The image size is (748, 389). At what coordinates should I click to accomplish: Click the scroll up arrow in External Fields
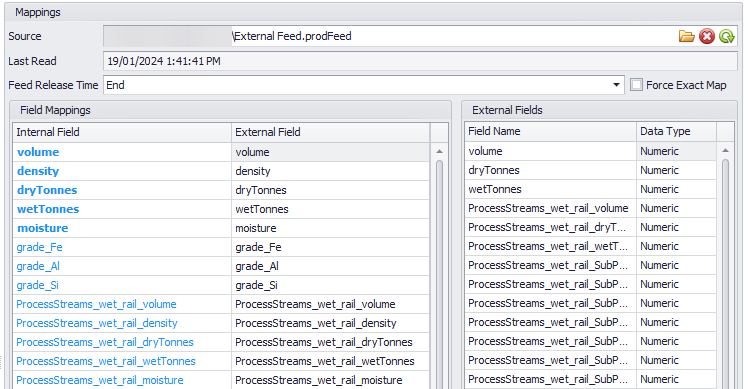725,150
